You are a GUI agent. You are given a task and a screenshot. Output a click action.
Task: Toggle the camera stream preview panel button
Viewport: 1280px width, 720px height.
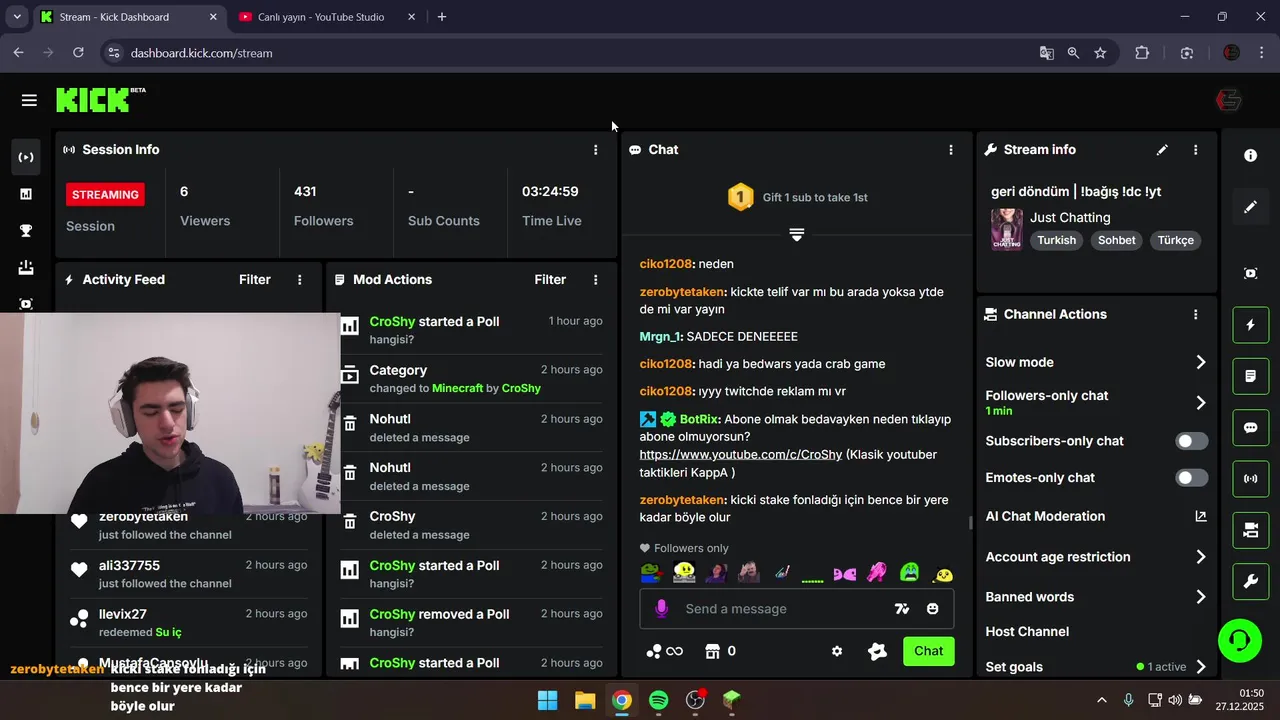(x=1250, y=530)
